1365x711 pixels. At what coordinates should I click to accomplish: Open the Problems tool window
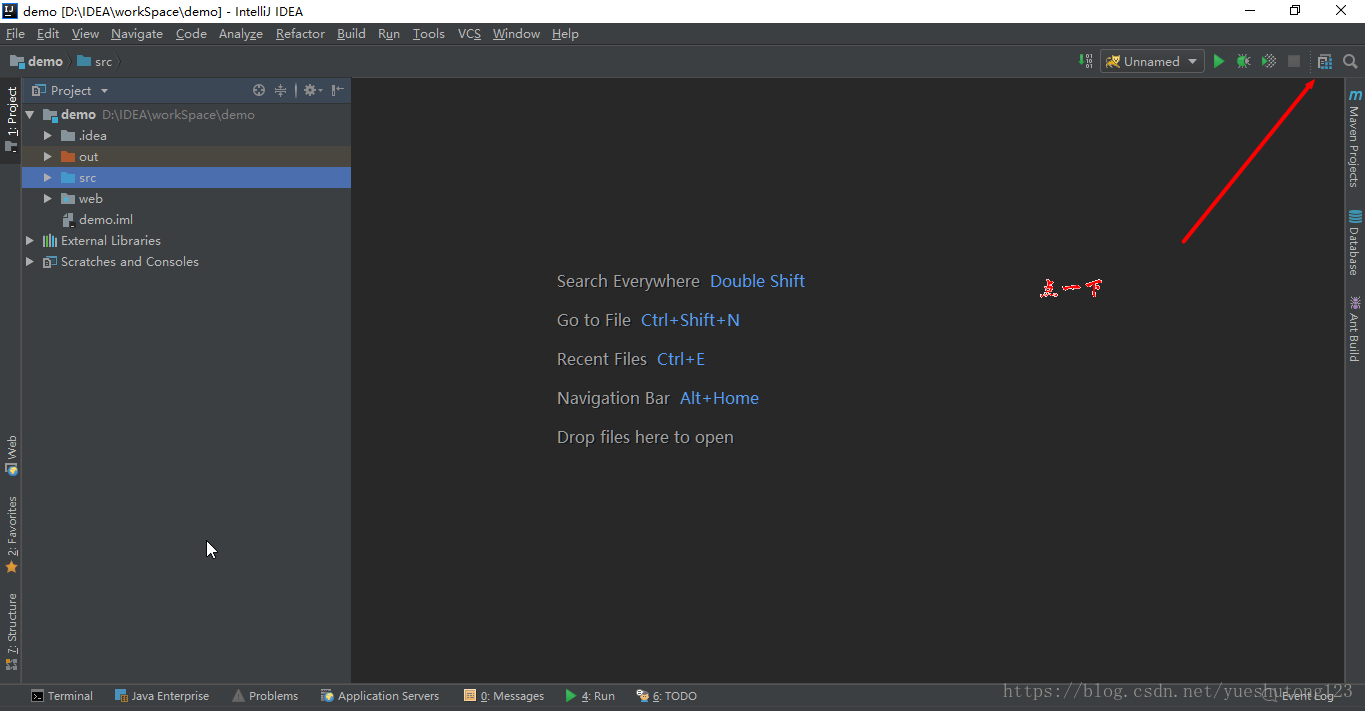pyautogui.click(x=265, y=696)
